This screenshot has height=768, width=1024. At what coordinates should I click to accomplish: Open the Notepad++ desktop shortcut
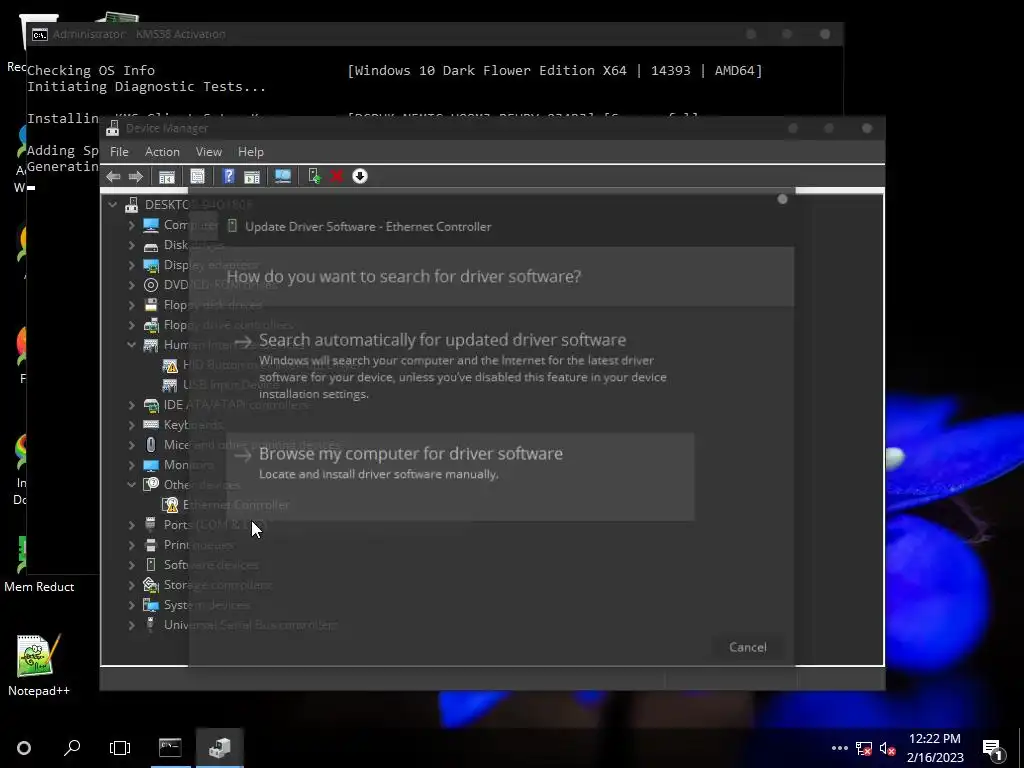pyautogui.click(x=39, y=665)
